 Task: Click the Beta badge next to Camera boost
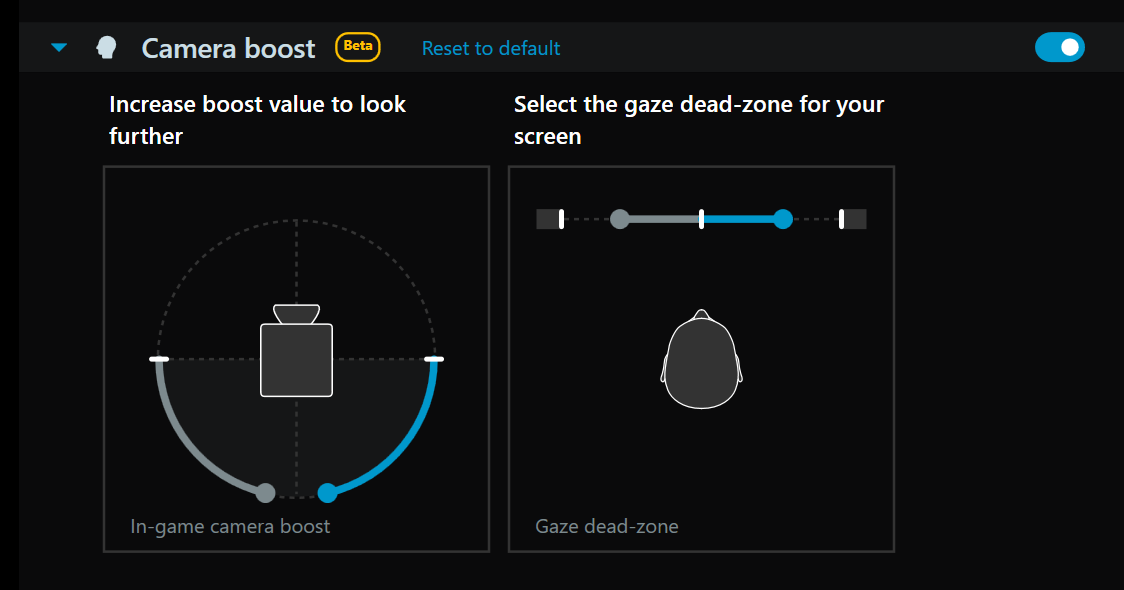point(357,46)
